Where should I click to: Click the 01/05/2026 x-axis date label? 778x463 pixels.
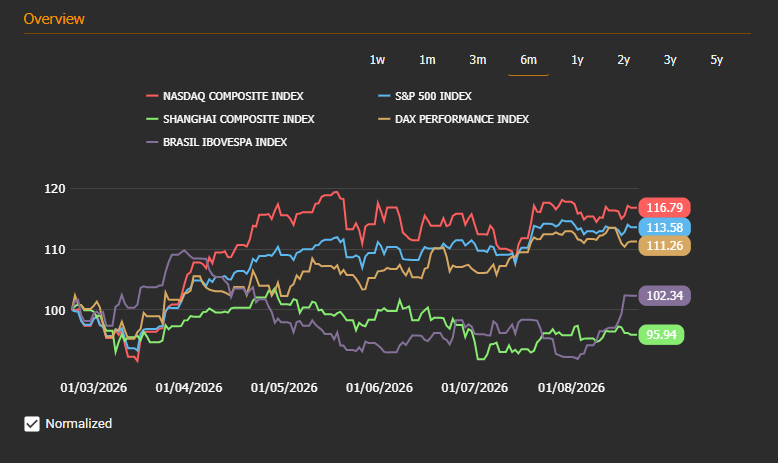click(284, 388)
